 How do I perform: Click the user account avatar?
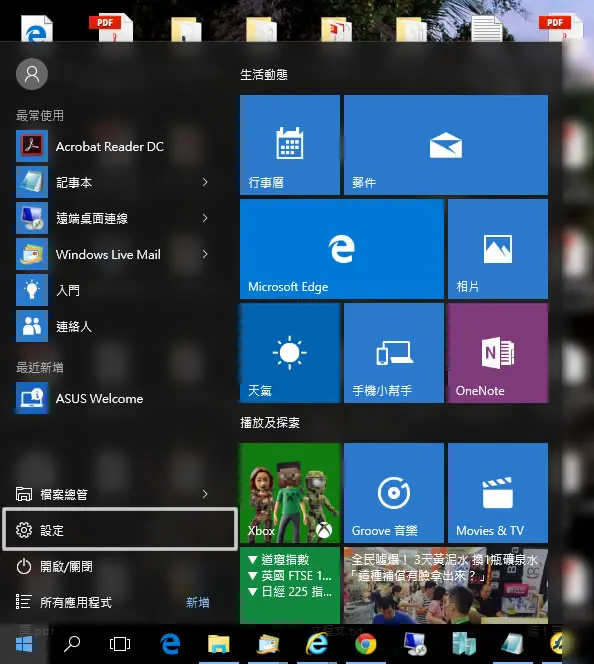[x=32, y=75]
